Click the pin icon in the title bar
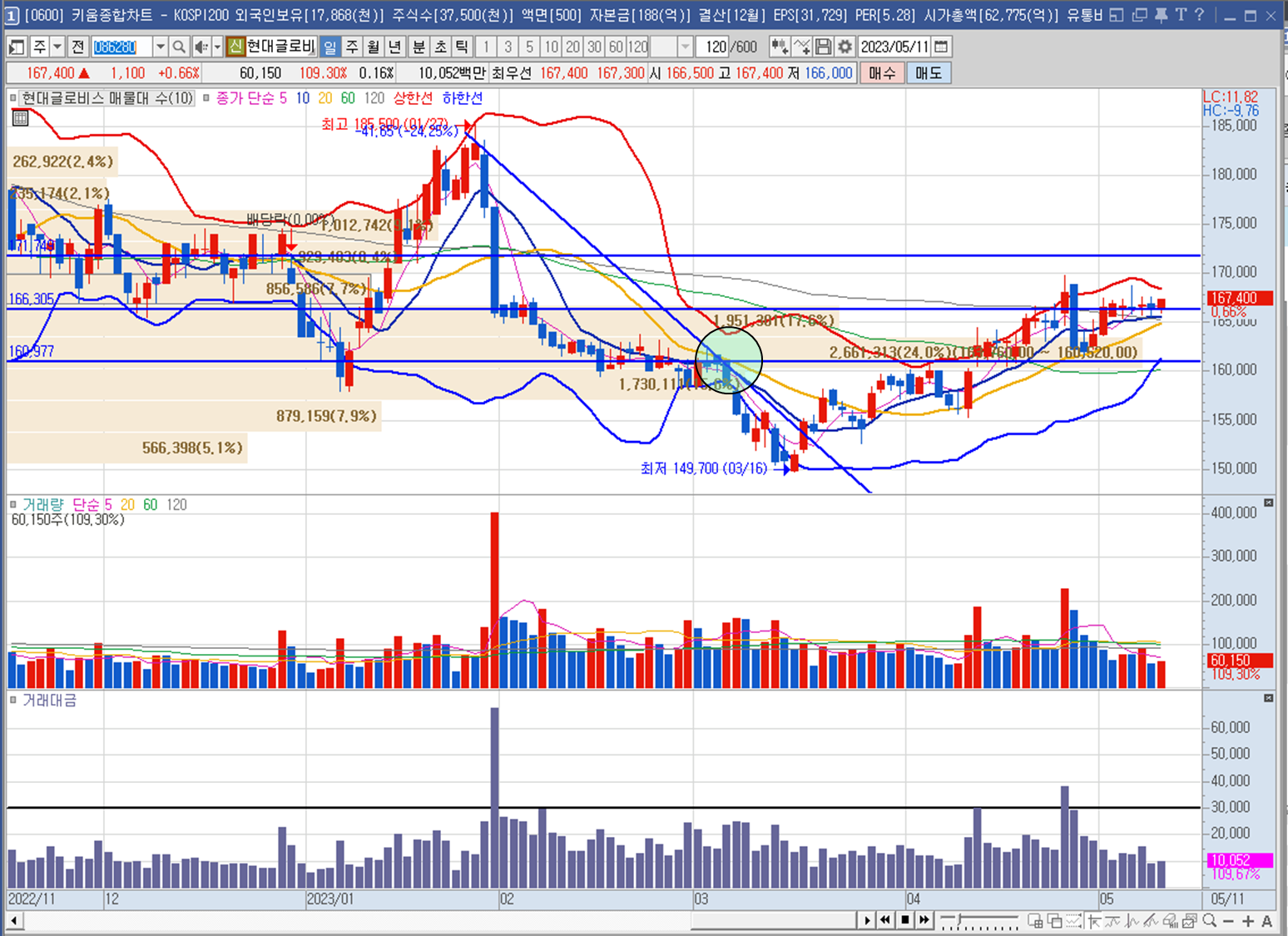This screenshot has height=936, width=1288. point(1161,15)
